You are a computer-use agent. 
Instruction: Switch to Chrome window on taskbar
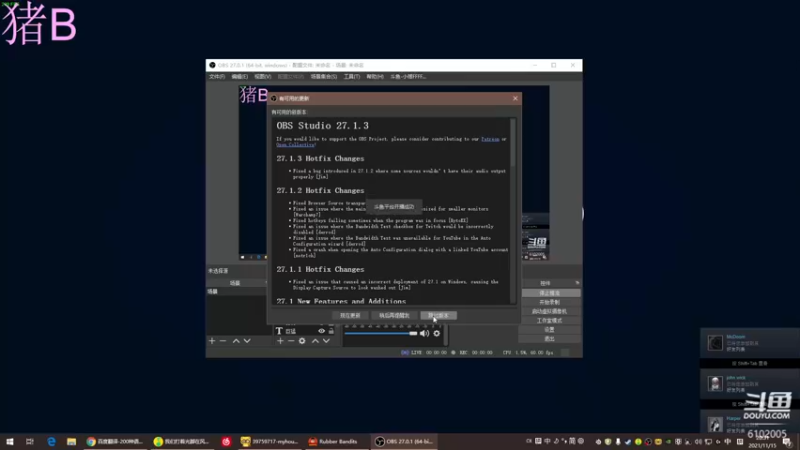pyautogui.click(x=115, y=441)
